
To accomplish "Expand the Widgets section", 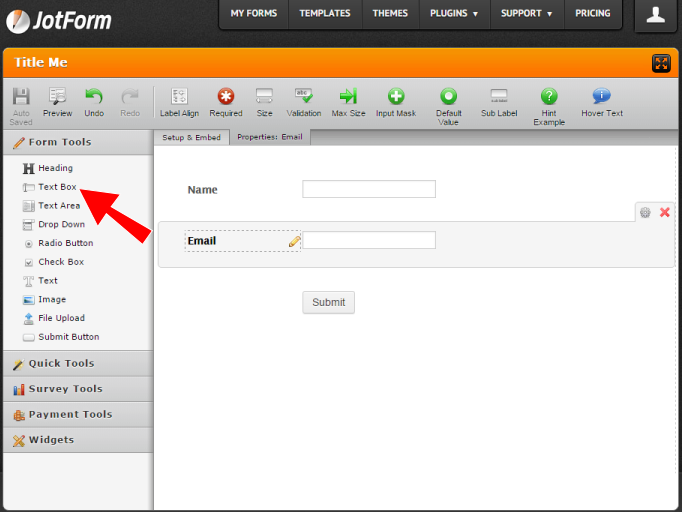I will click(x=78, y=440).
